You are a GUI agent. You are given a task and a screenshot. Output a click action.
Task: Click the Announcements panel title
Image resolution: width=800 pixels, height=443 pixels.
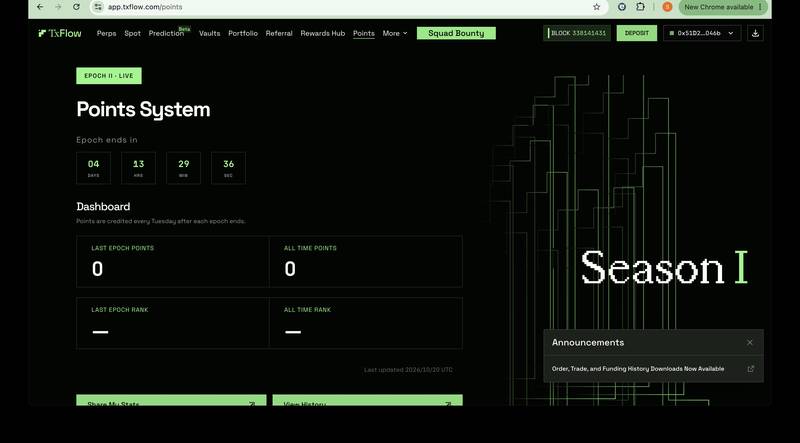[588, 342]
